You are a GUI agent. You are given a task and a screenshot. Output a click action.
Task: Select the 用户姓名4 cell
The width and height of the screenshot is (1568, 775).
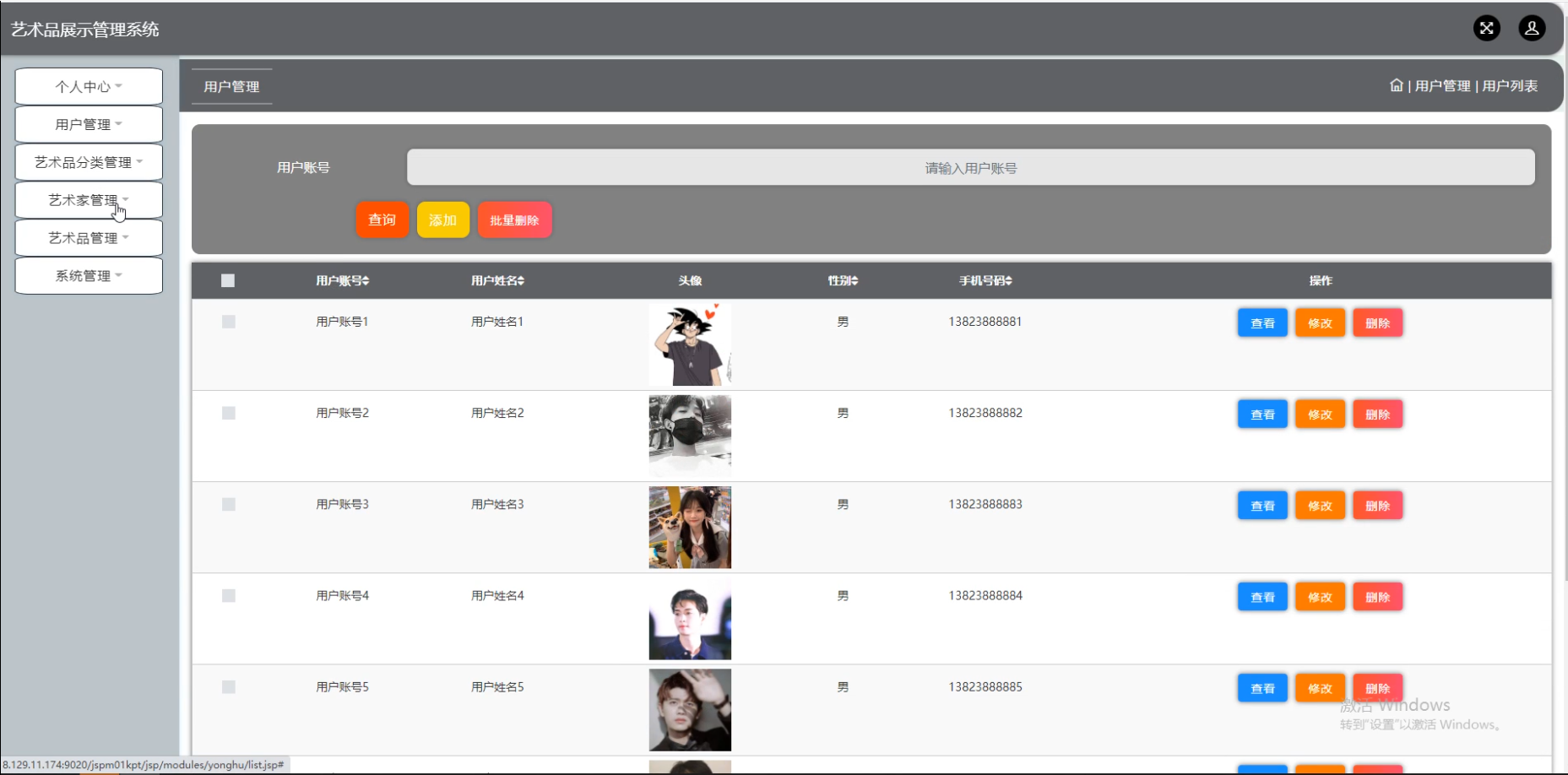coord(497,595)
